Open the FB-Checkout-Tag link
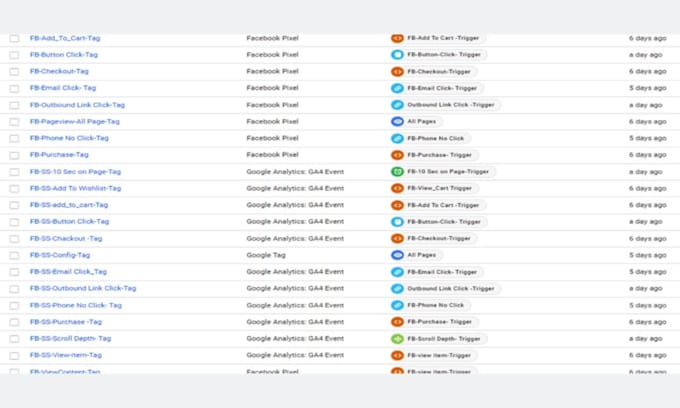The image size is (680, 408). point(59,71)
